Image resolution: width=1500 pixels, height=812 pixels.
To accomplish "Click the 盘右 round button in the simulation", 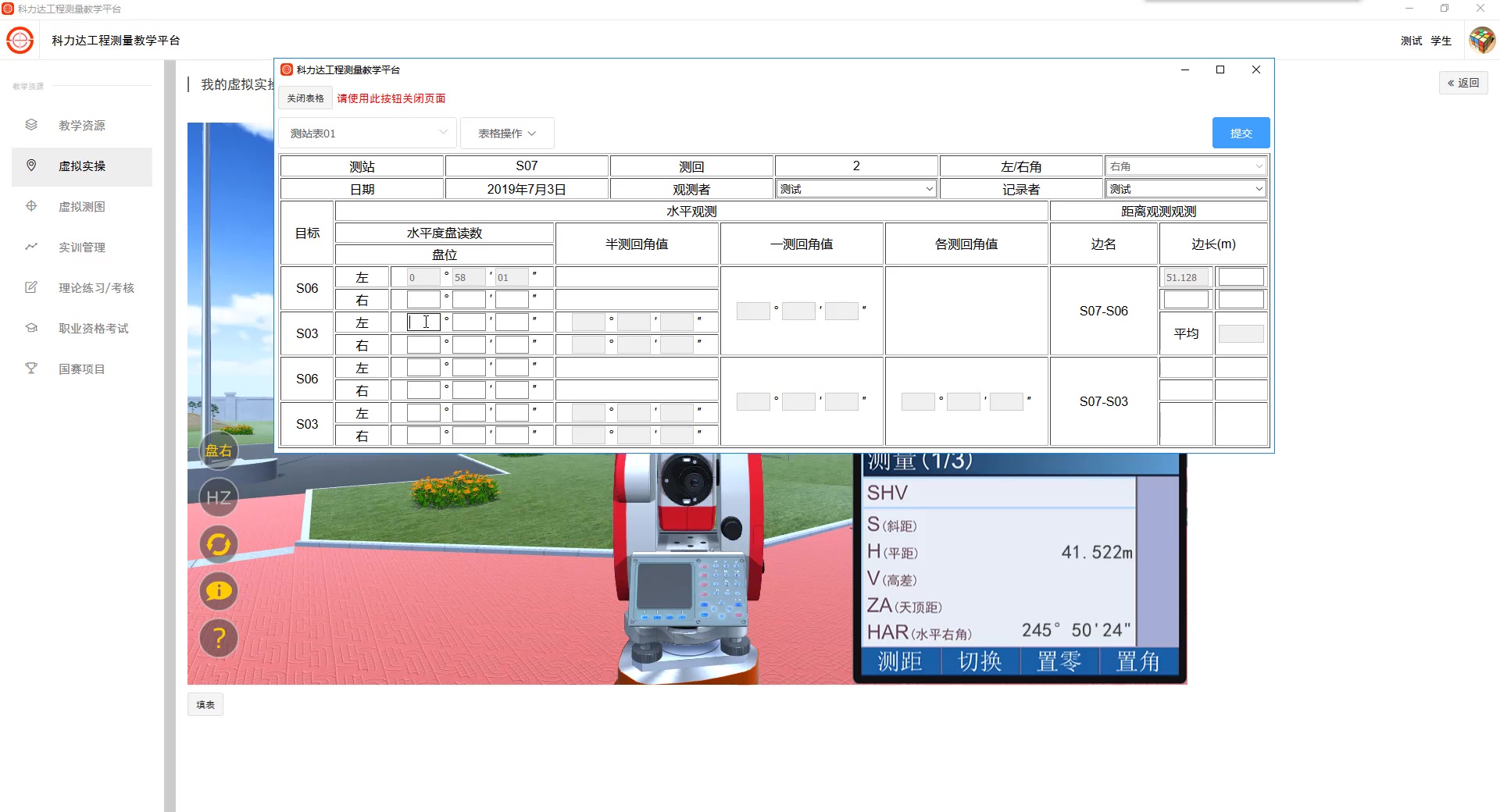I will [x=219, y=451].
